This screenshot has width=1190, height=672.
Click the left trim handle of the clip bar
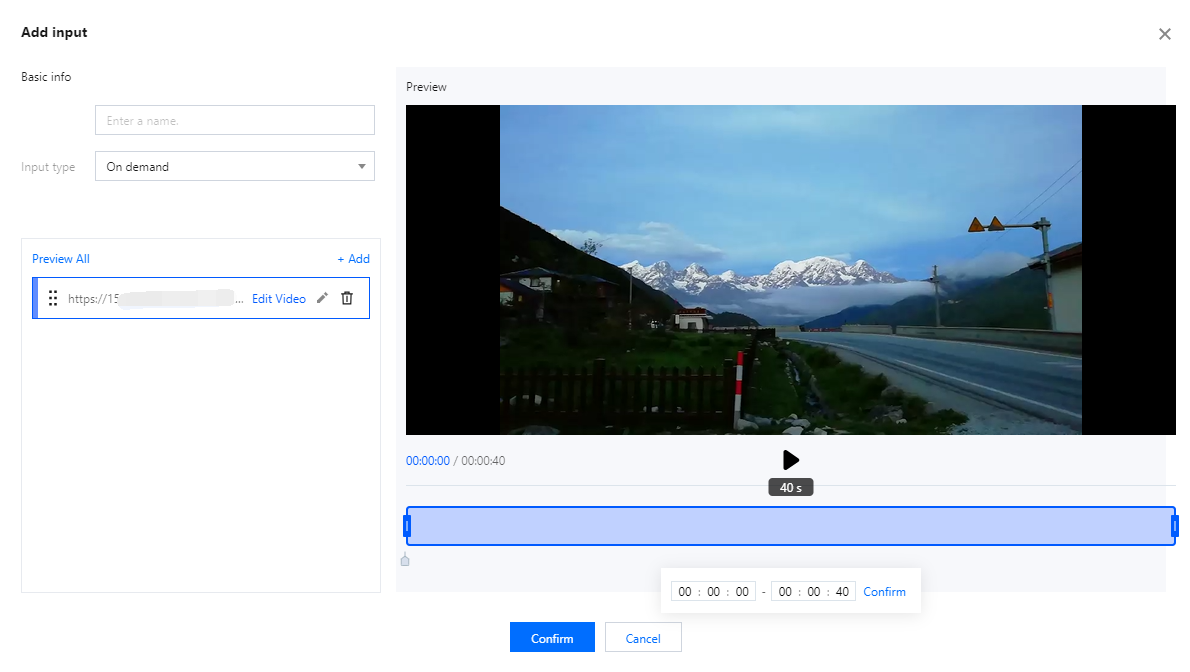click(407, 526)
